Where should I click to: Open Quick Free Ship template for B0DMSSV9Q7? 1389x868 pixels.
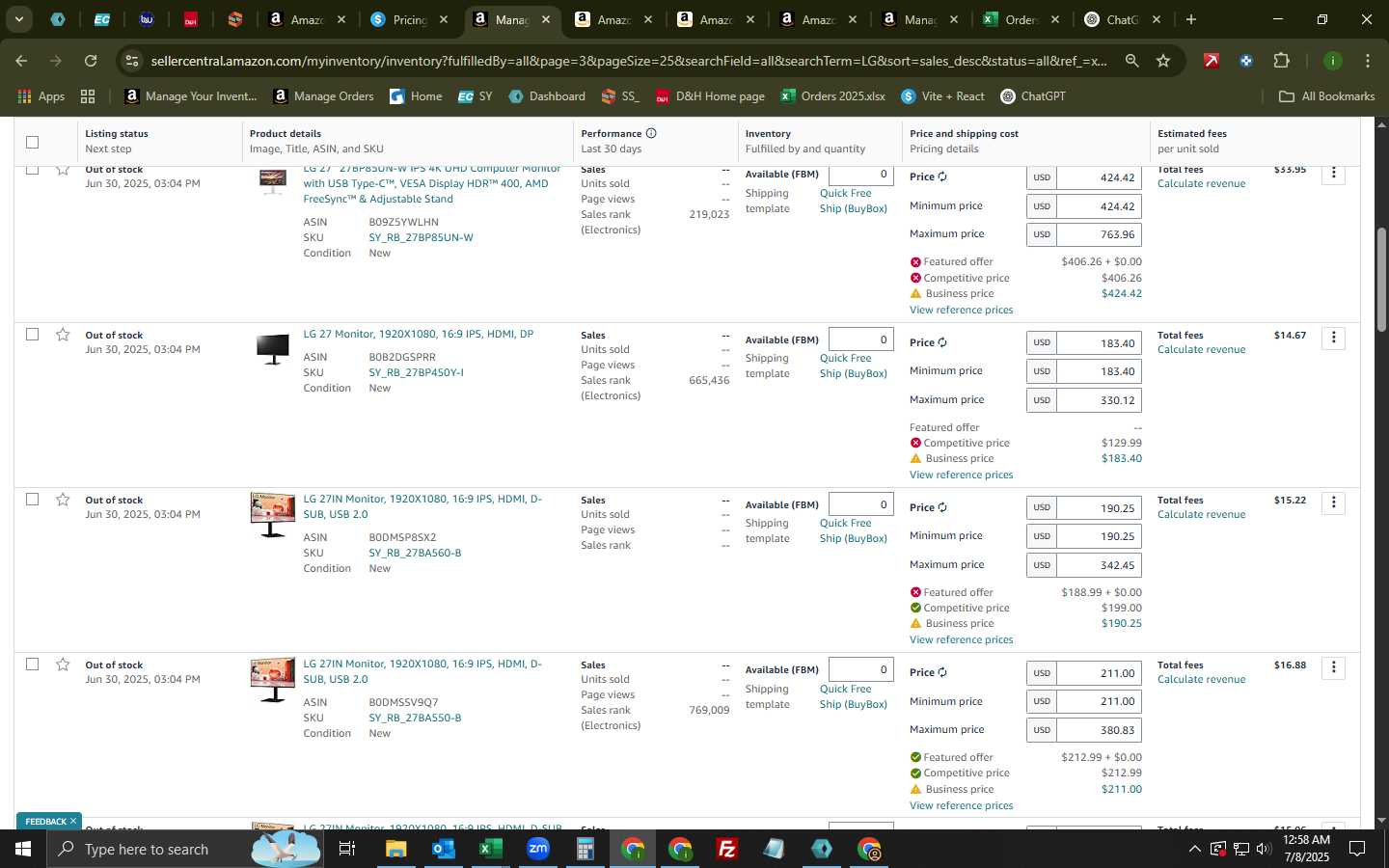[x=854, y=696]
